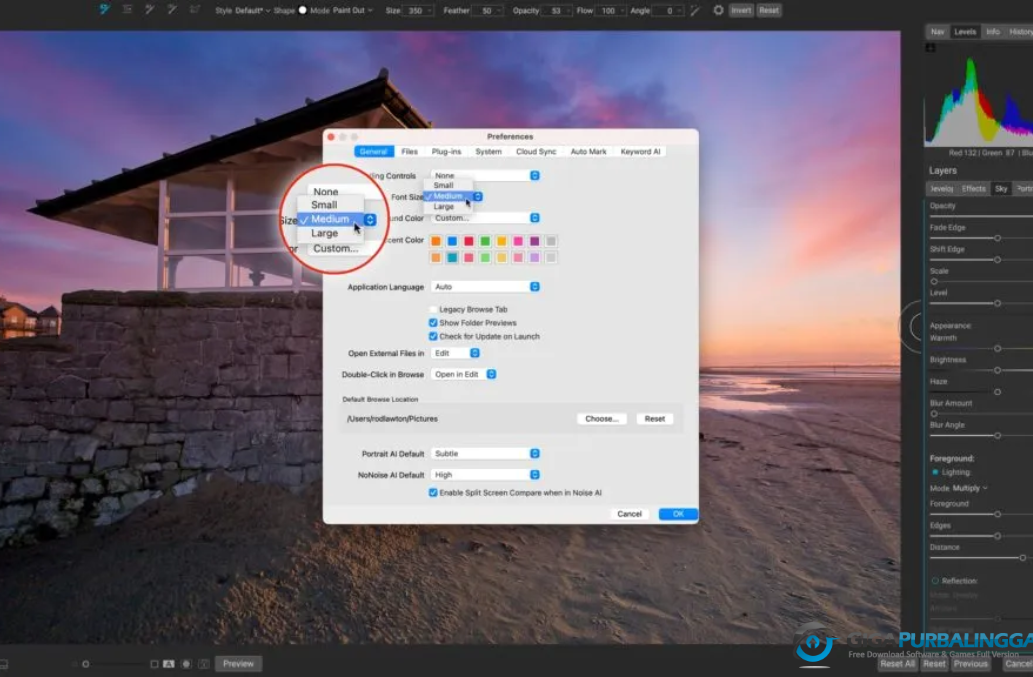1033x677 pixels.
Task: Click the Reset button in top toolbar
Action: point(768,11)
